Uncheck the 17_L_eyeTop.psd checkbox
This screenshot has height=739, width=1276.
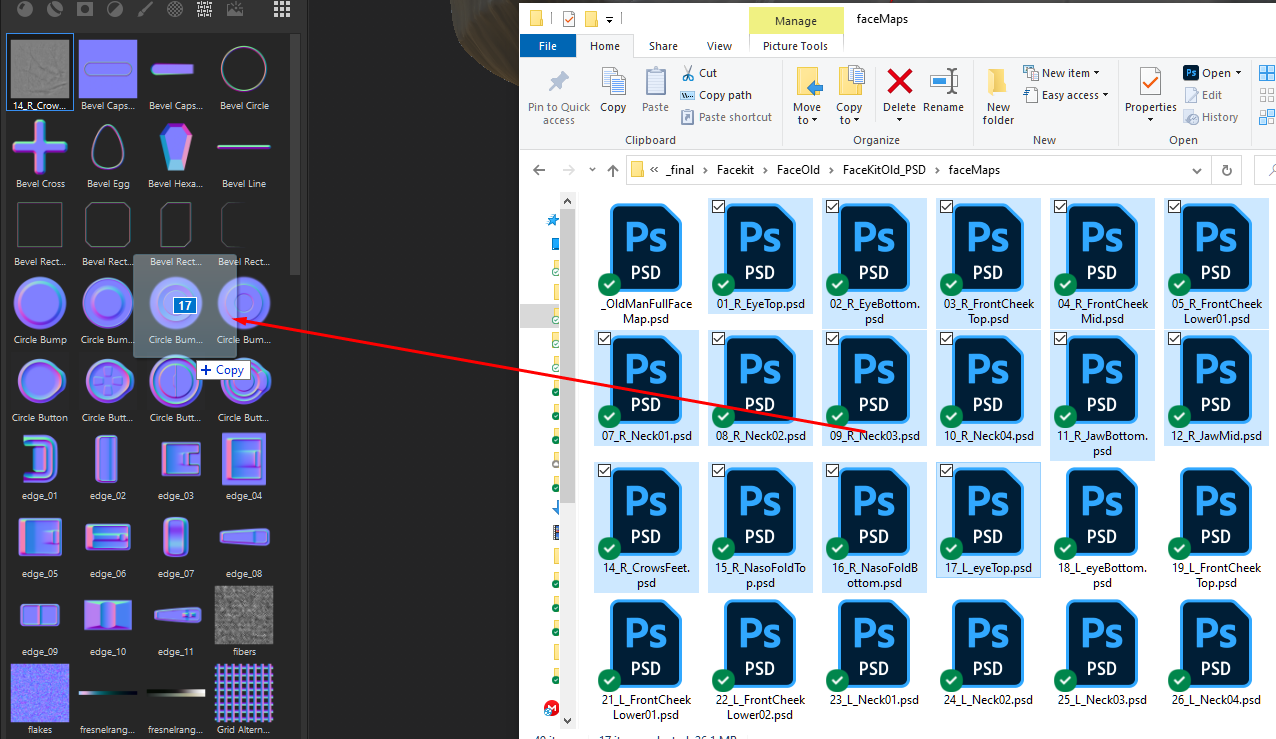[946, 471]
